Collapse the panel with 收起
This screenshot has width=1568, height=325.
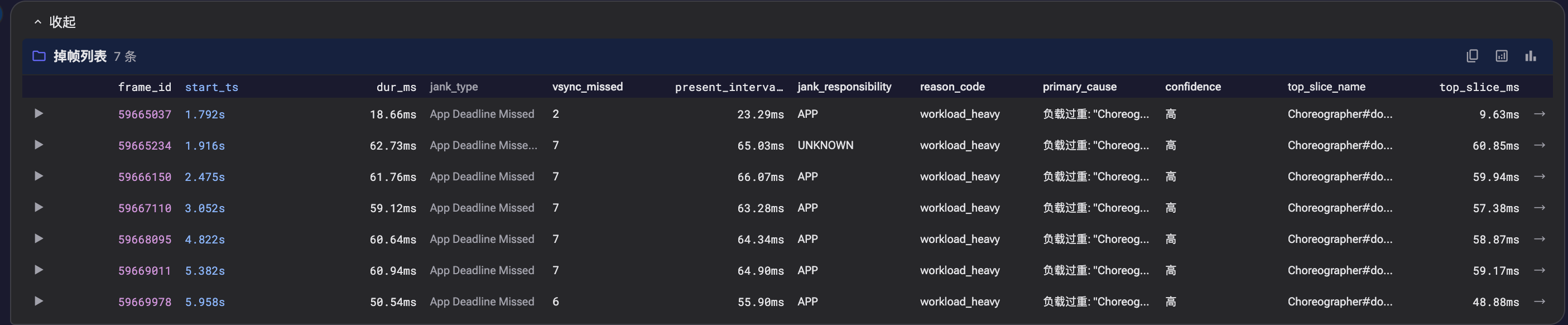tap(55, 22)
